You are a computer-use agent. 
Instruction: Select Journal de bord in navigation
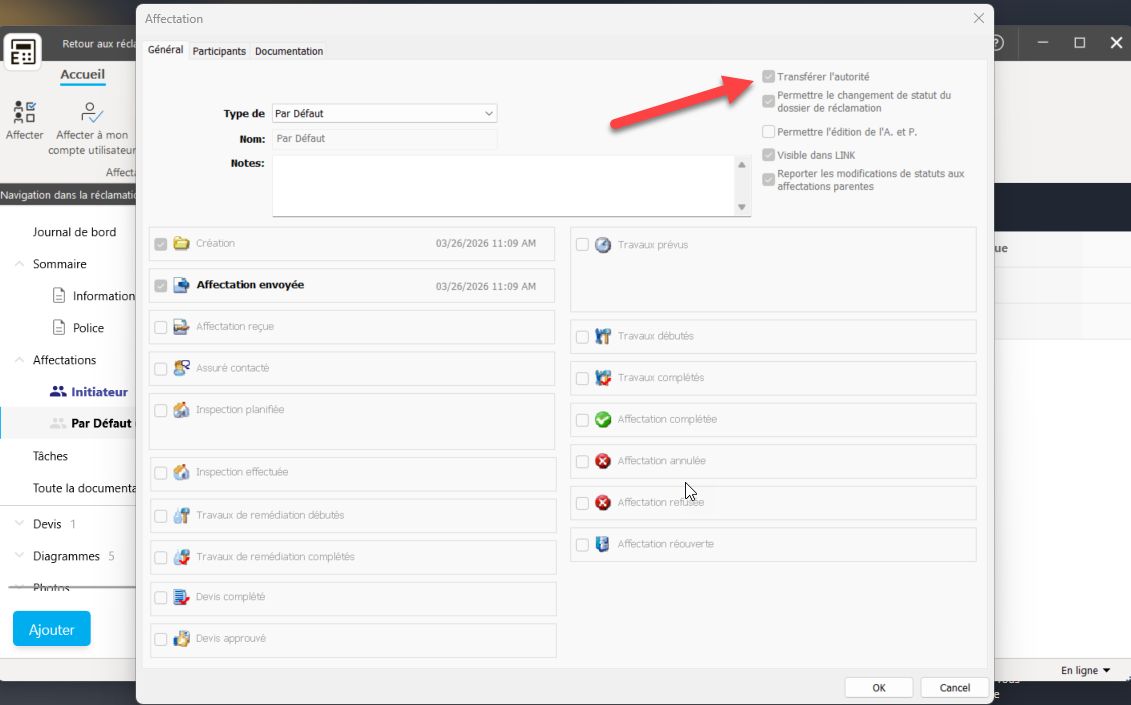[74, 232]
